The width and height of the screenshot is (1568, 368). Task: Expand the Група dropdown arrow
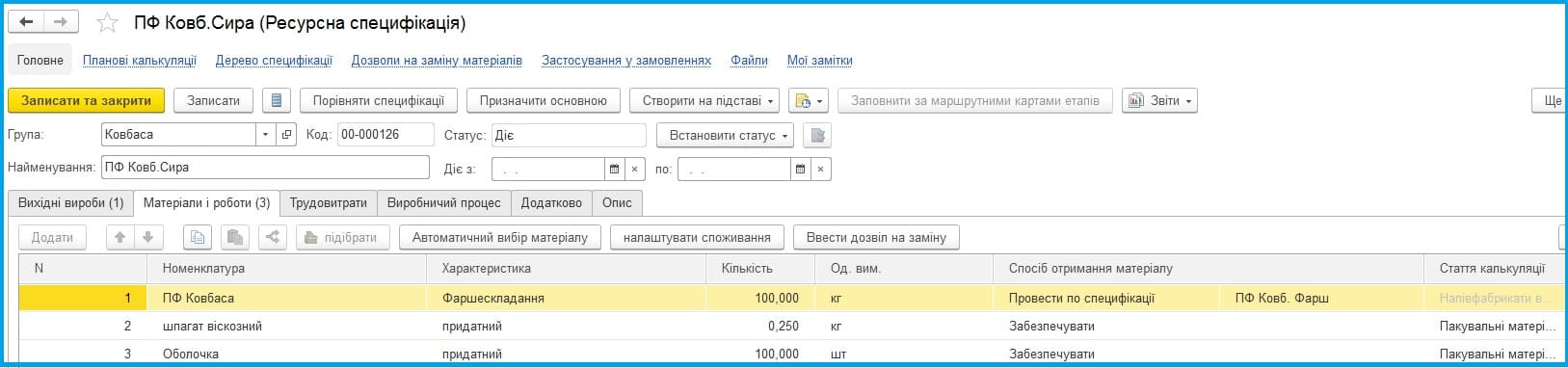266,135
